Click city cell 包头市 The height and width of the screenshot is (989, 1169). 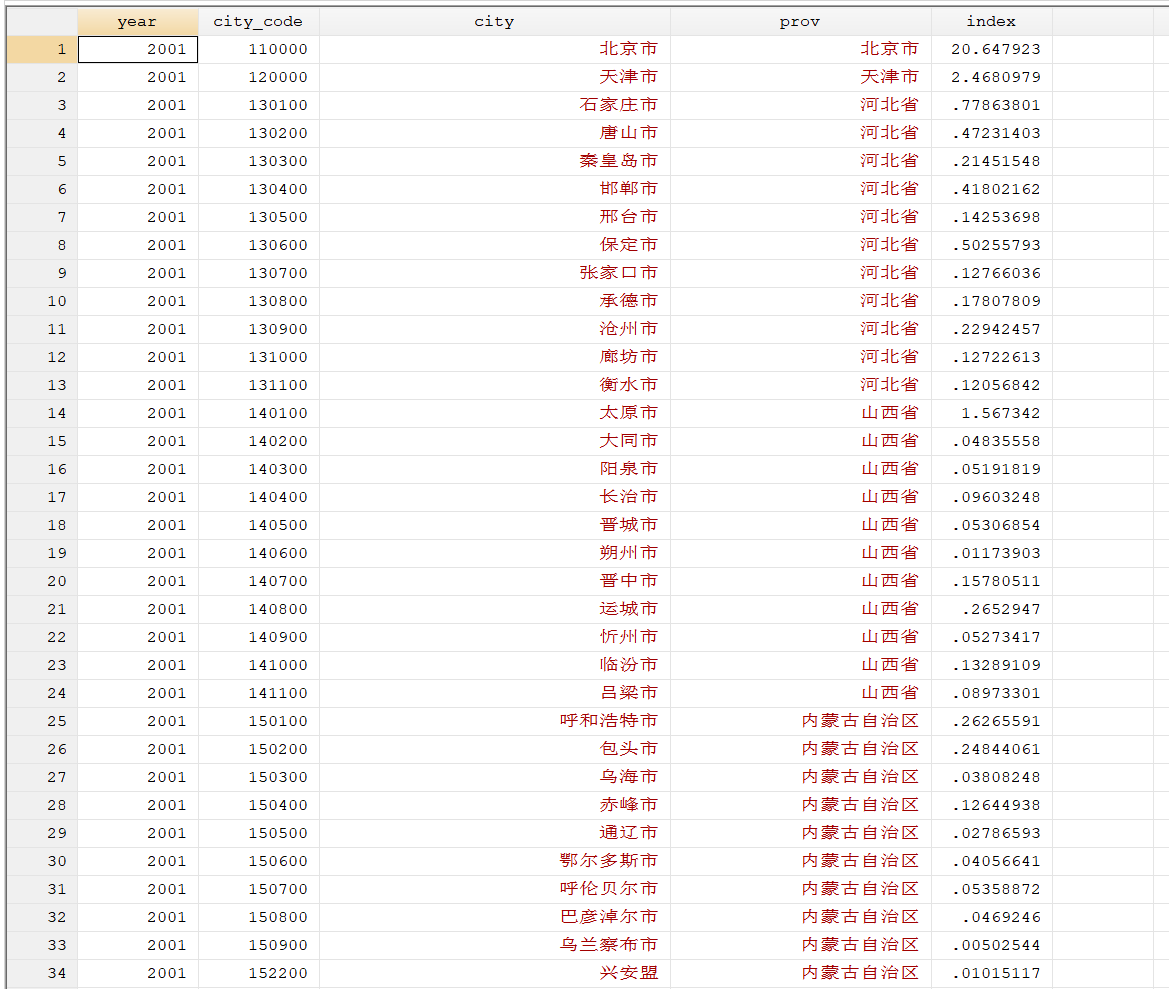[x=494, y=749]
